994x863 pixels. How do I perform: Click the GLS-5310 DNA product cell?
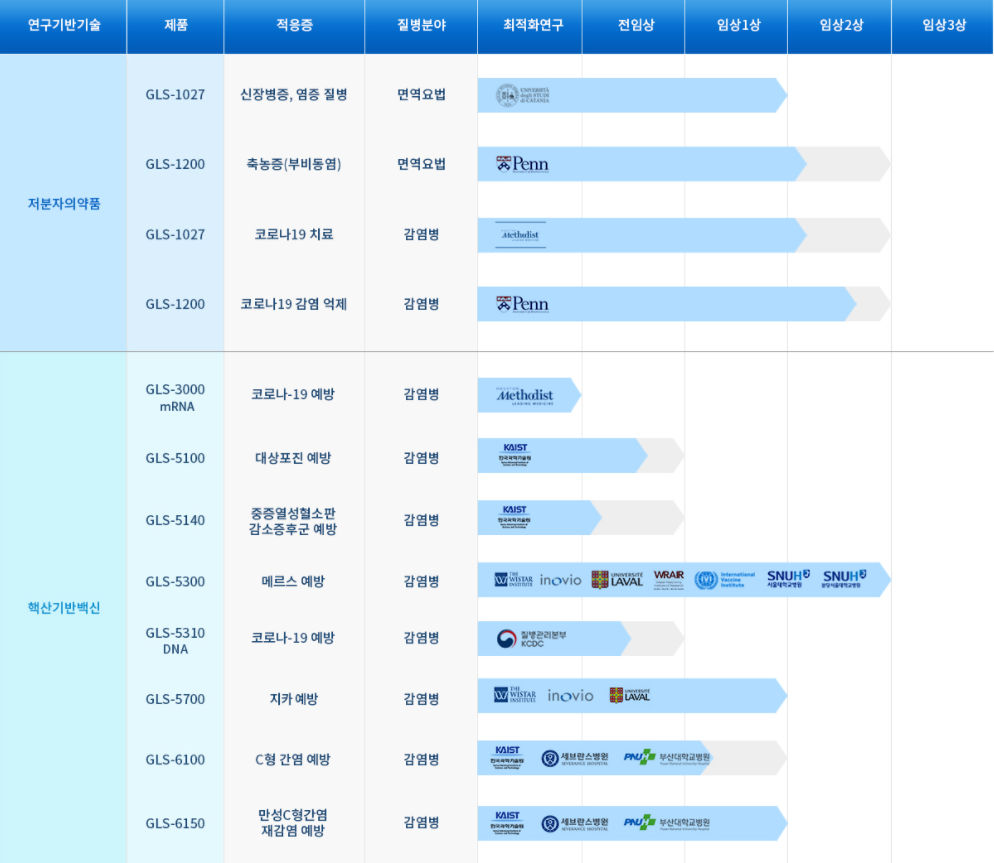(175, 640)
